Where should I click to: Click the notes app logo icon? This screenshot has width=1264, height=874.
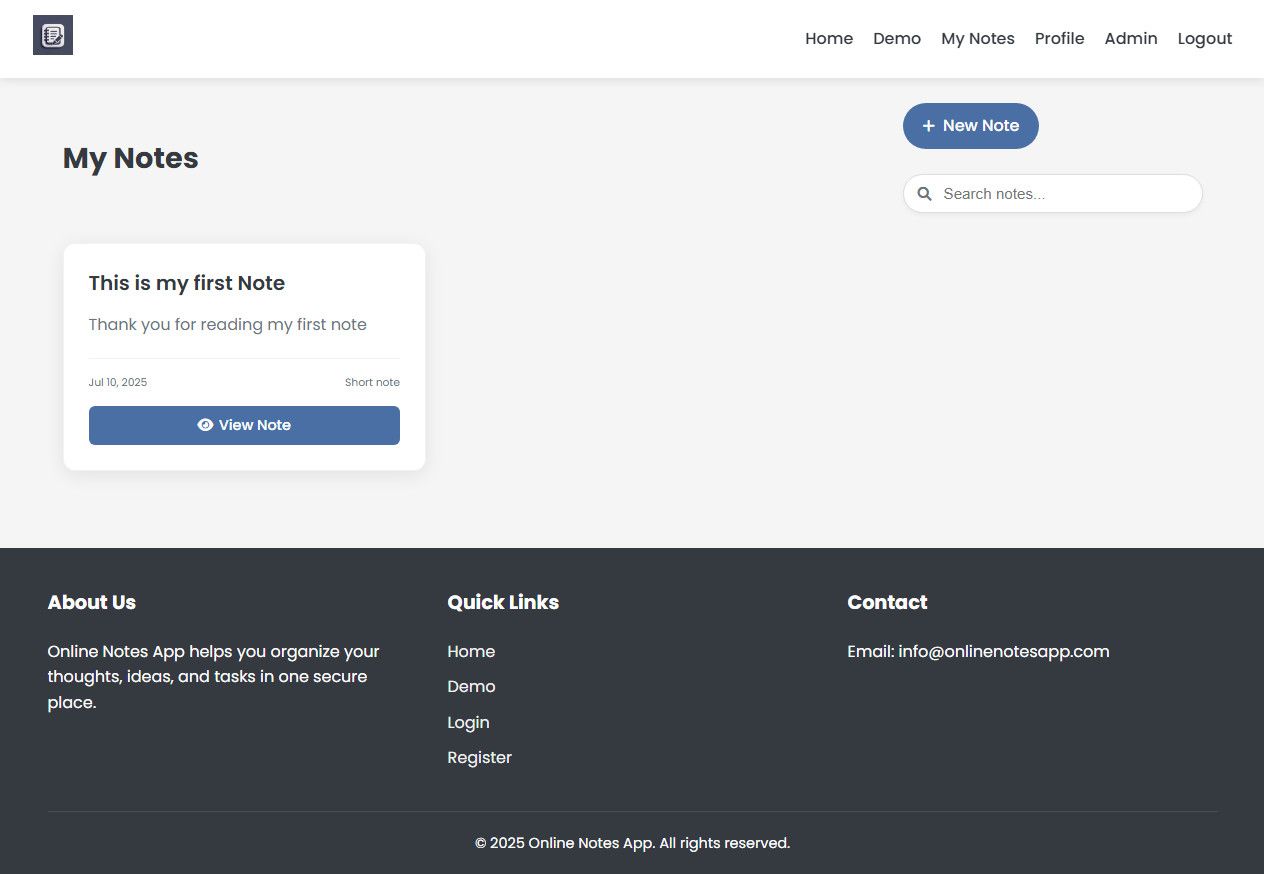coord(53,36)
